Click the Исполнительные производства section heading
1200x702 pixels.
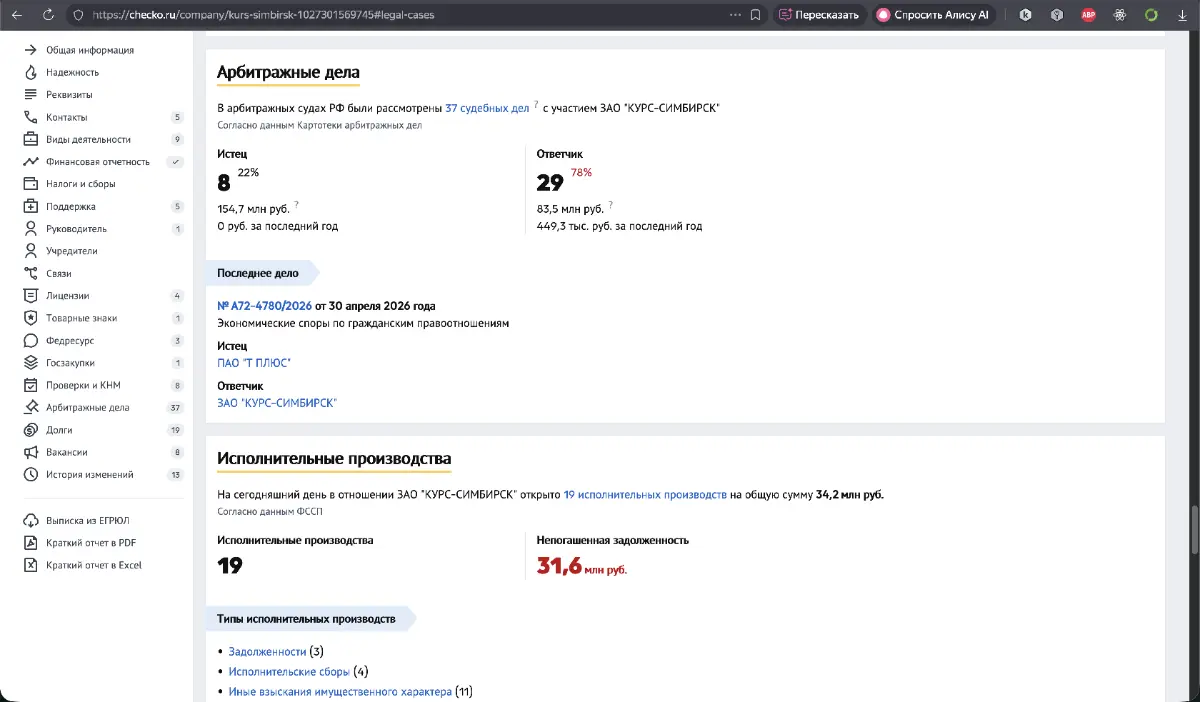pos(334,459)
